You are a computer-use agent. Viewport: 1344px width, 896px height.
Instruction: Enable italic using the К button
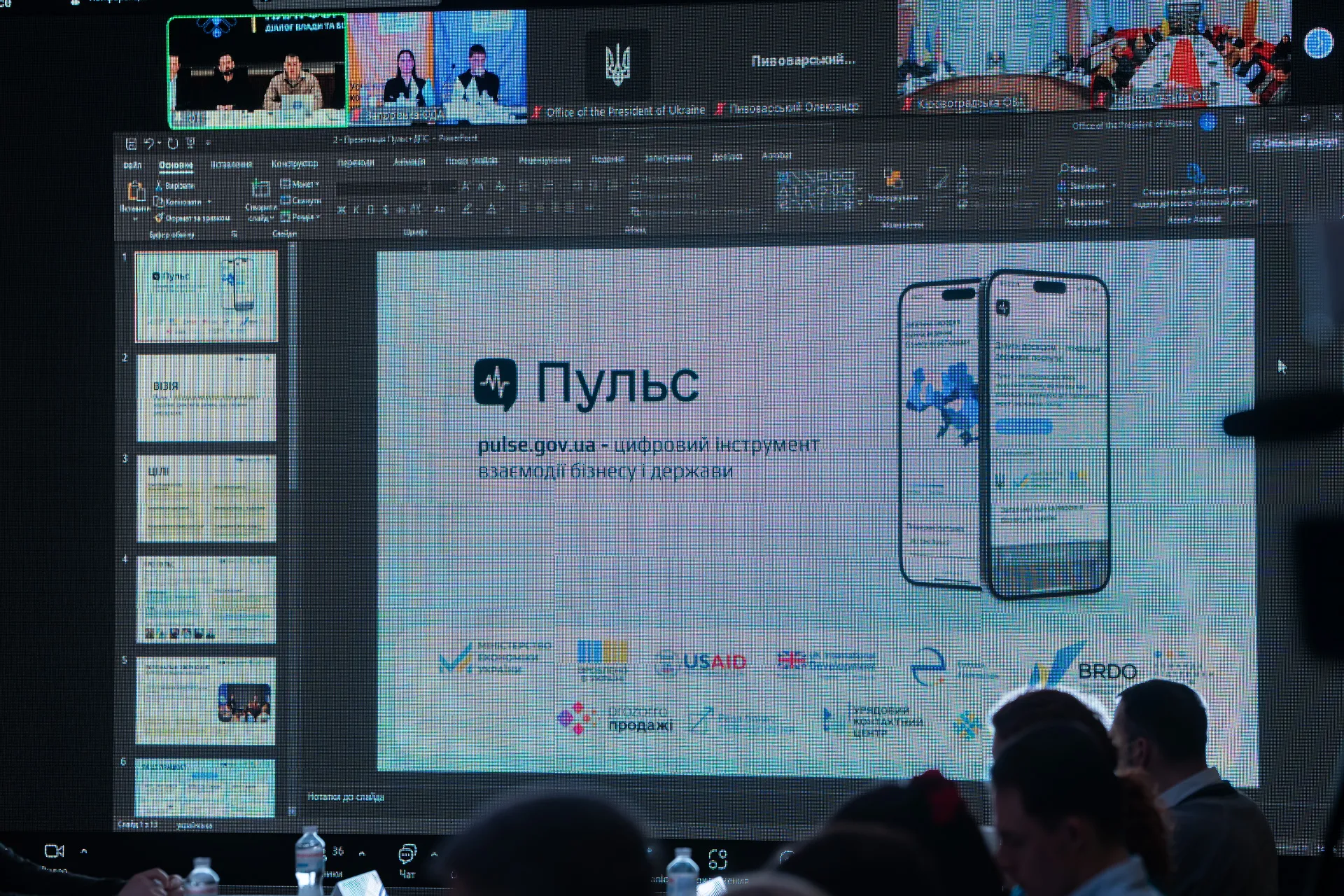tap(356, 209)
